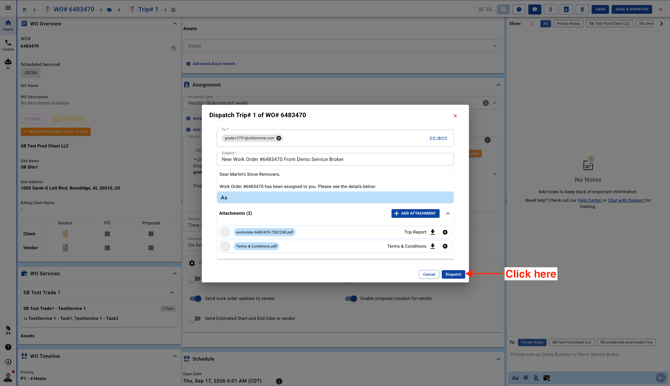Click the attach file icon in the notes composer
670x386 pixels.
[536, 378]
